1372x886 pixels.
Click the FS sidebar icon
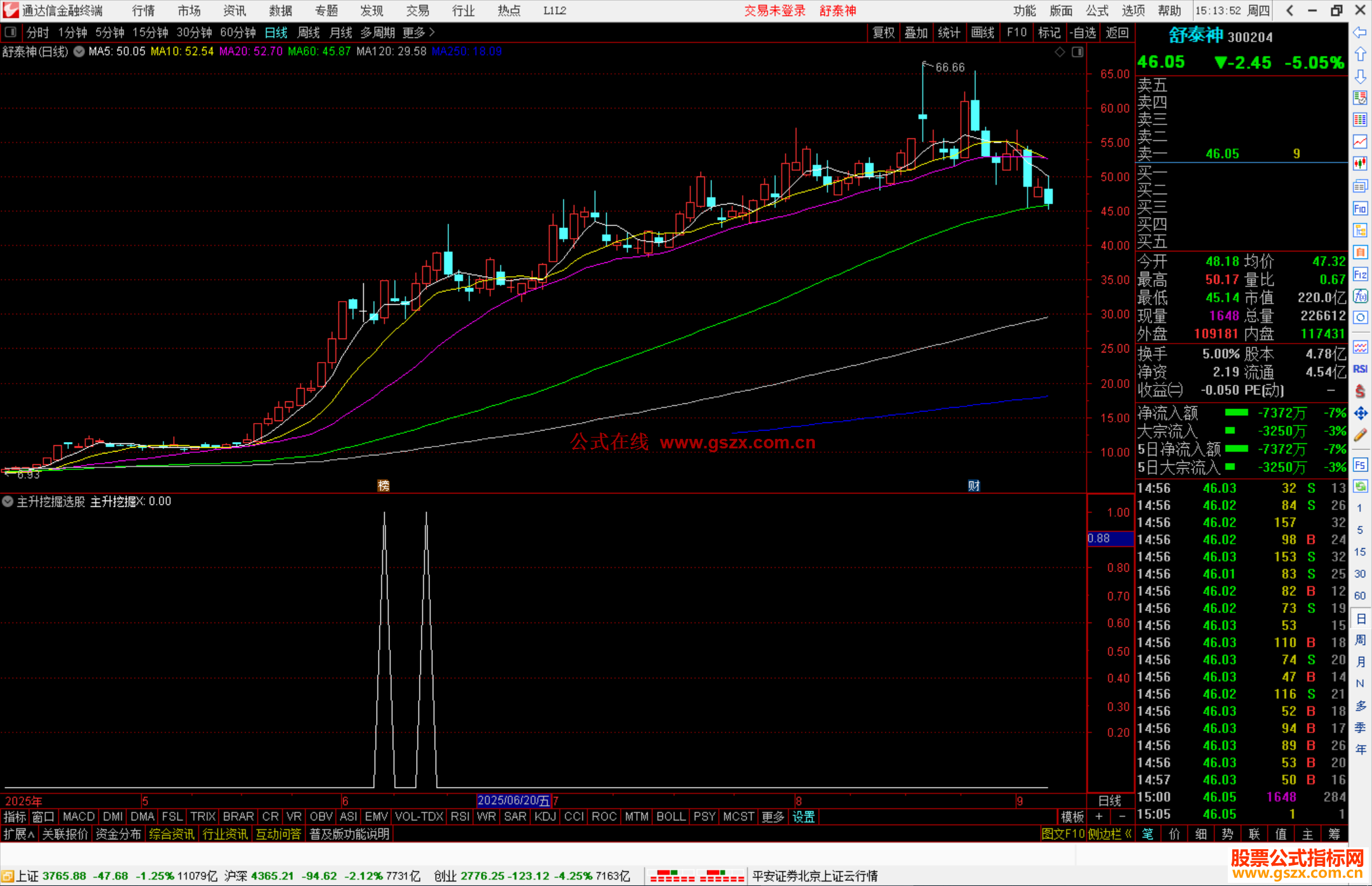click(1360, 465)
